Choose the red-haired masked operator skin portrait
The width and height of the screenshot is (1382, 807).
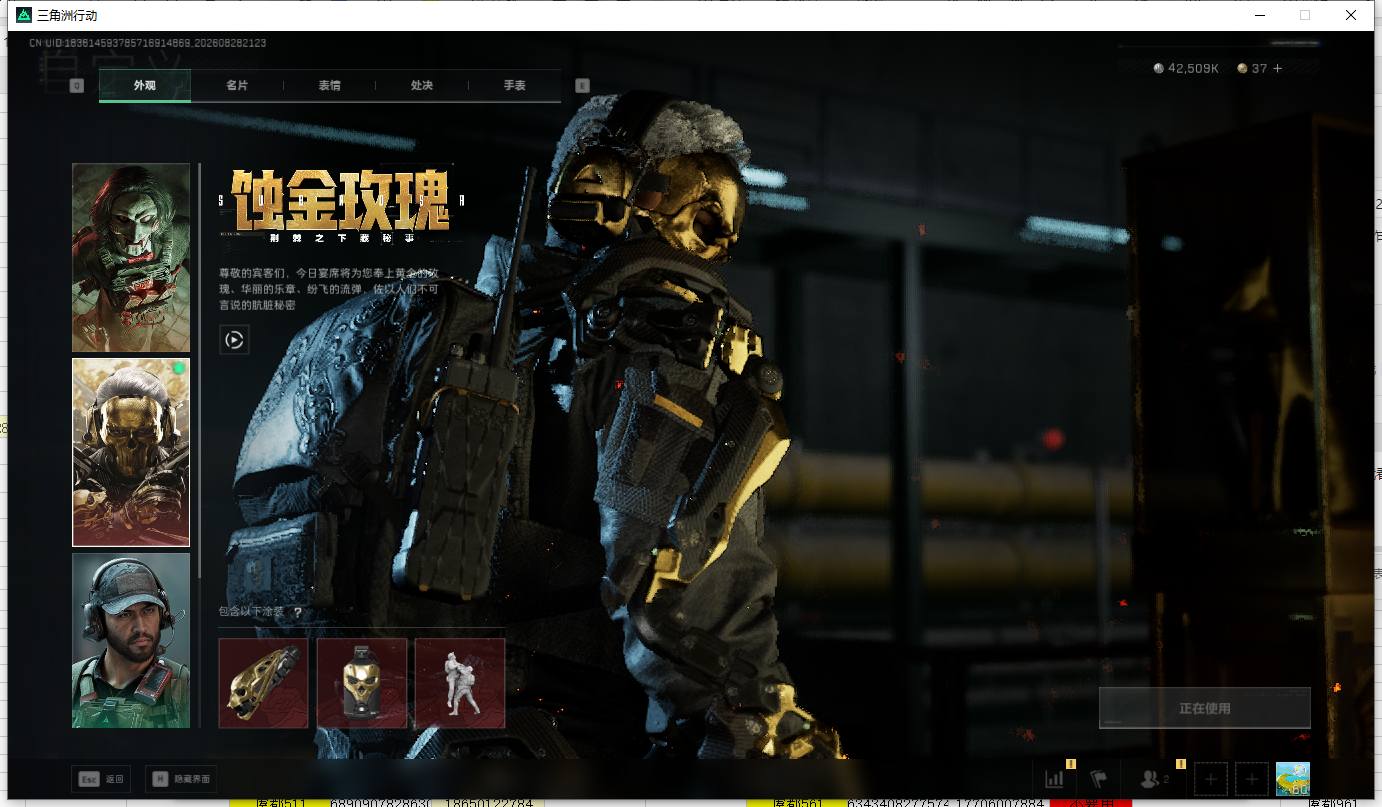(131, 258)
